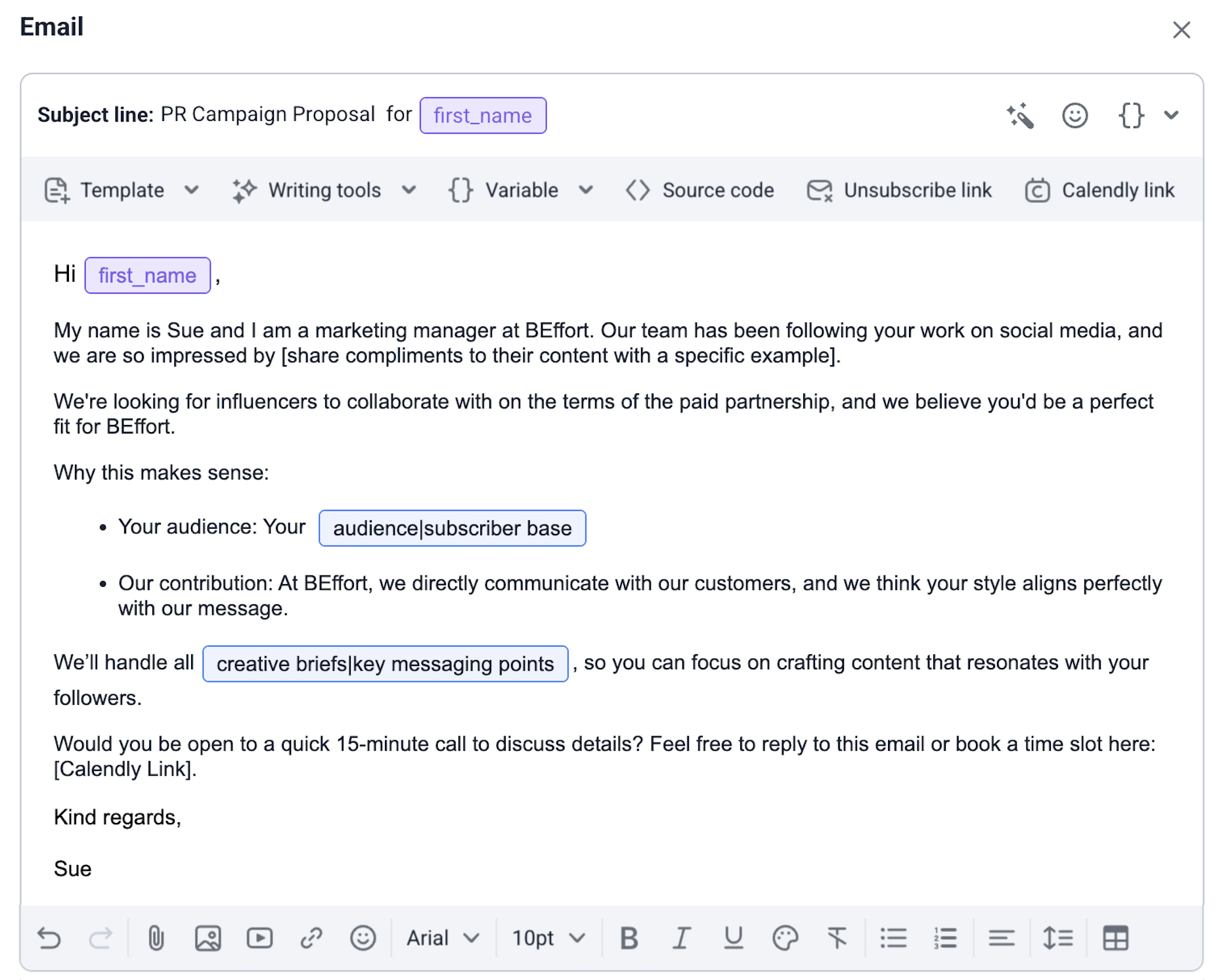The width and height of the screenshot is (1219, 980).
Task: Expand the Variable dropdown chevron
Action: point(586,190)
